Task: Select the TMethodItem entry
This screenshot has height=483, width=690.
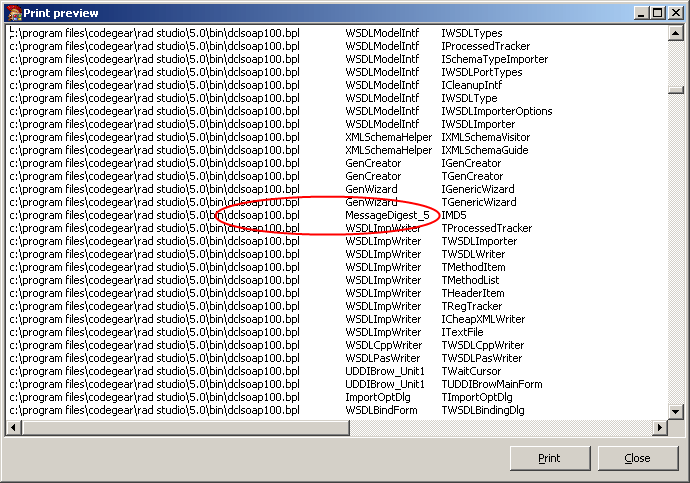Action: (x=473, y=267)
